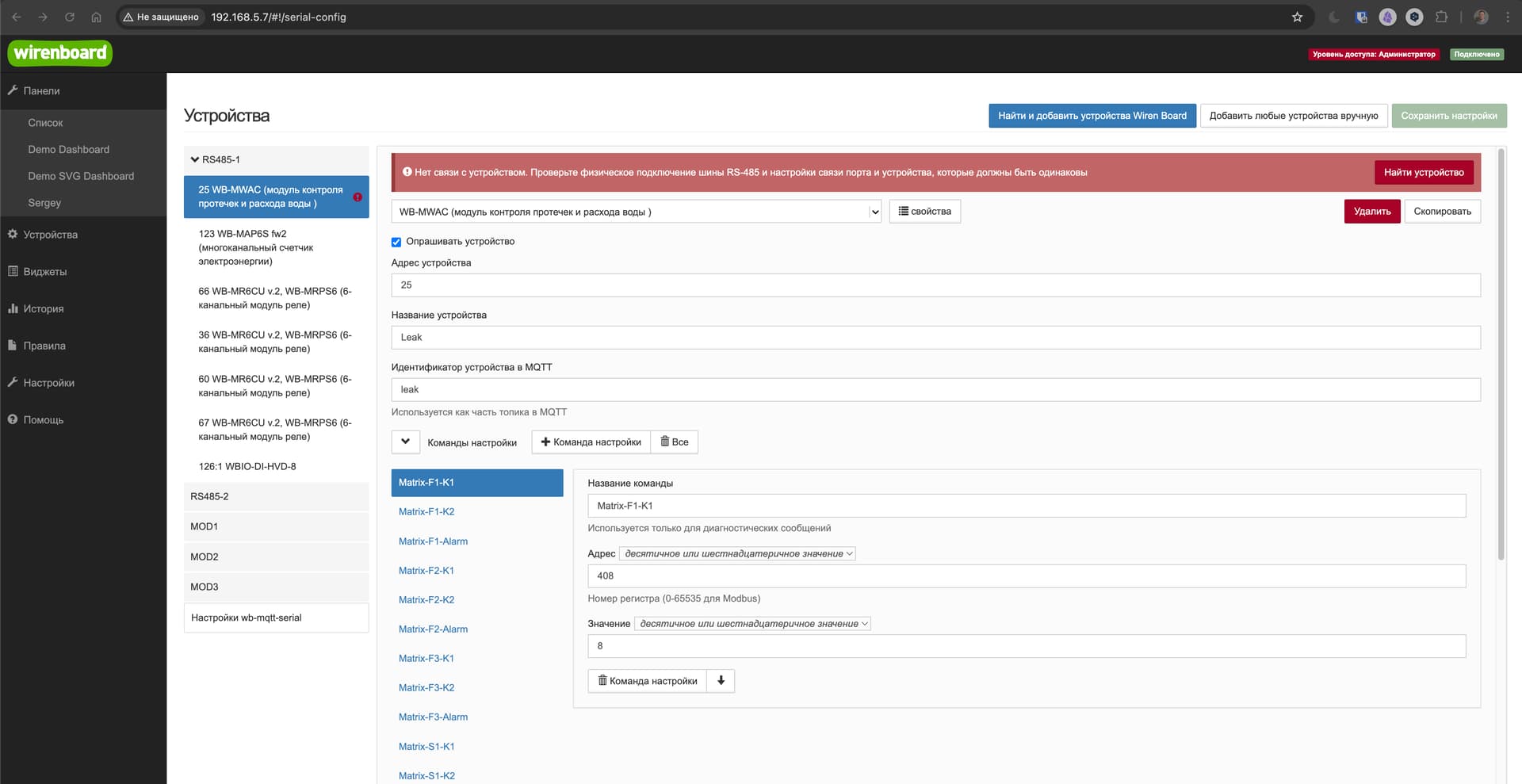The image size is (1522, 784).
Task: Click Название команды field Matrix-F1-K1
Action: coord(1027,506)
